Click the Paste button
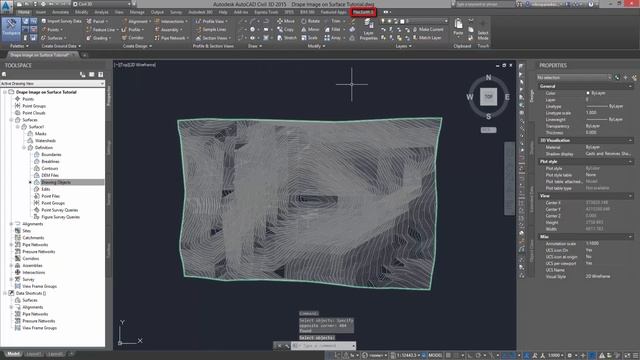This screenshot has height=360, width=640. coord(458,27)
